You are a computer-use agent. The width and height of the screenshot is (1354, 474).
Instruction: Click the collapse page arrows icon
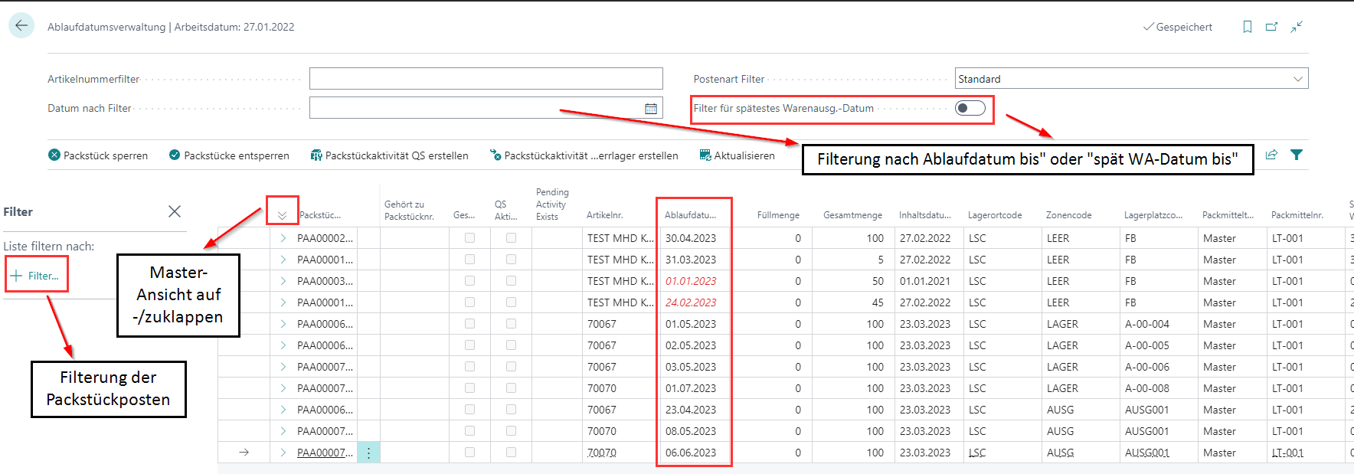tap(1297, 27)
